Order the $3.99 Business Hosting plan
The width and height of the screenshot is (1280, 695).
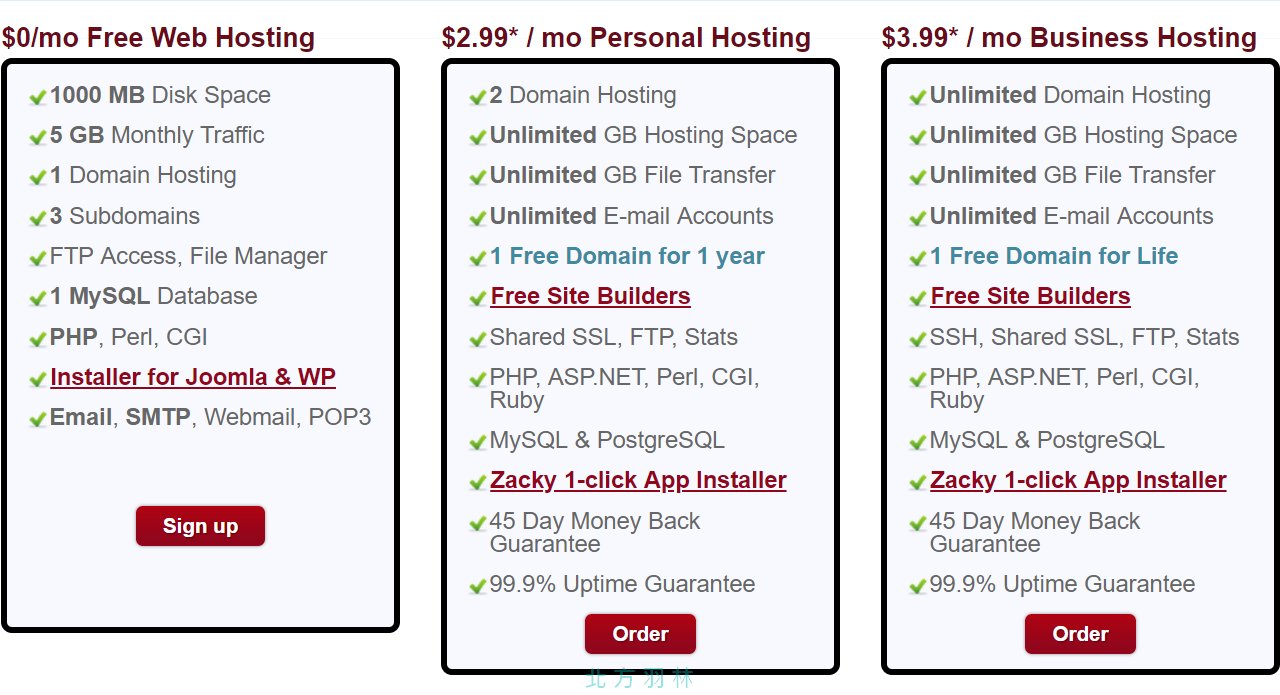1080,634
